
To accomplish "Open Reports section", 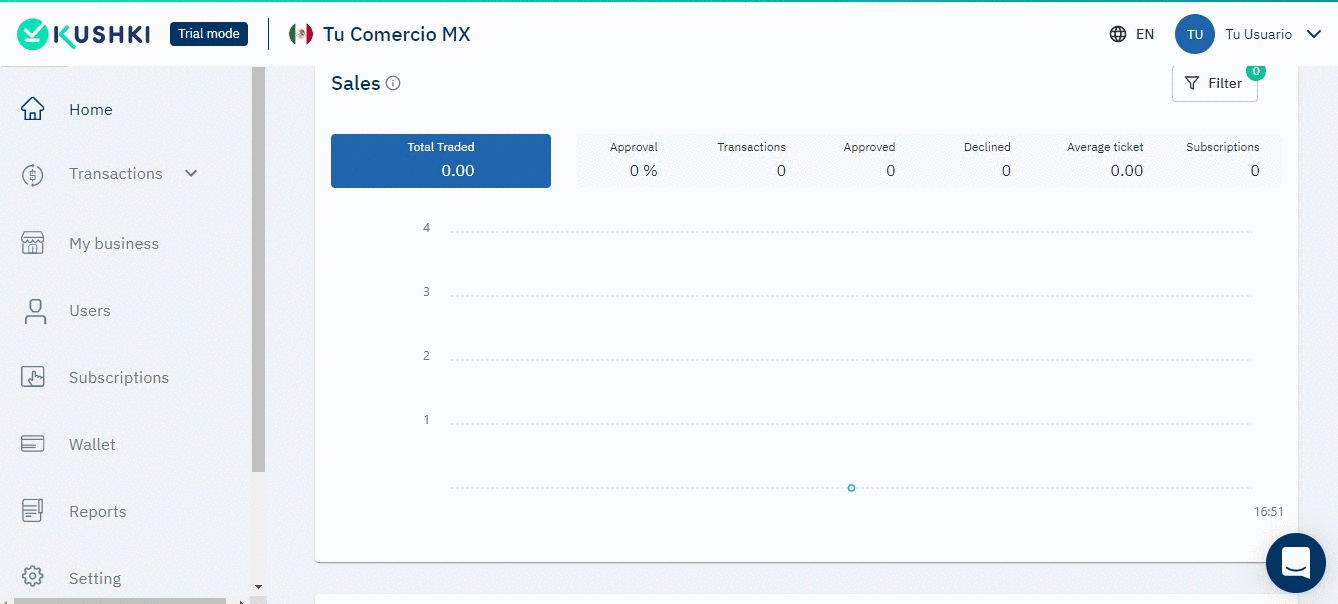I will 98,512.
